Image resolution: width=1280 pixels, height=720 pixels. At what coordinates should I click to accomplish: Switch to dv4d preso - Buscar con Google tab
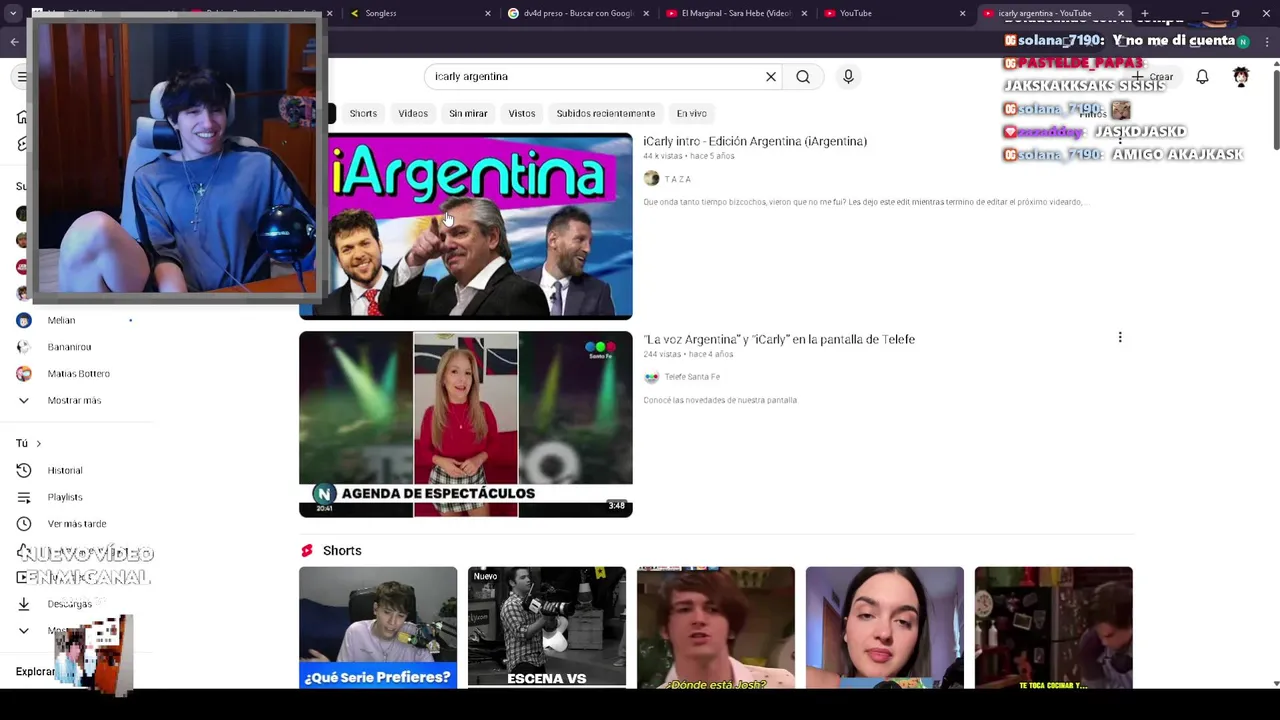tap(578, 13)
